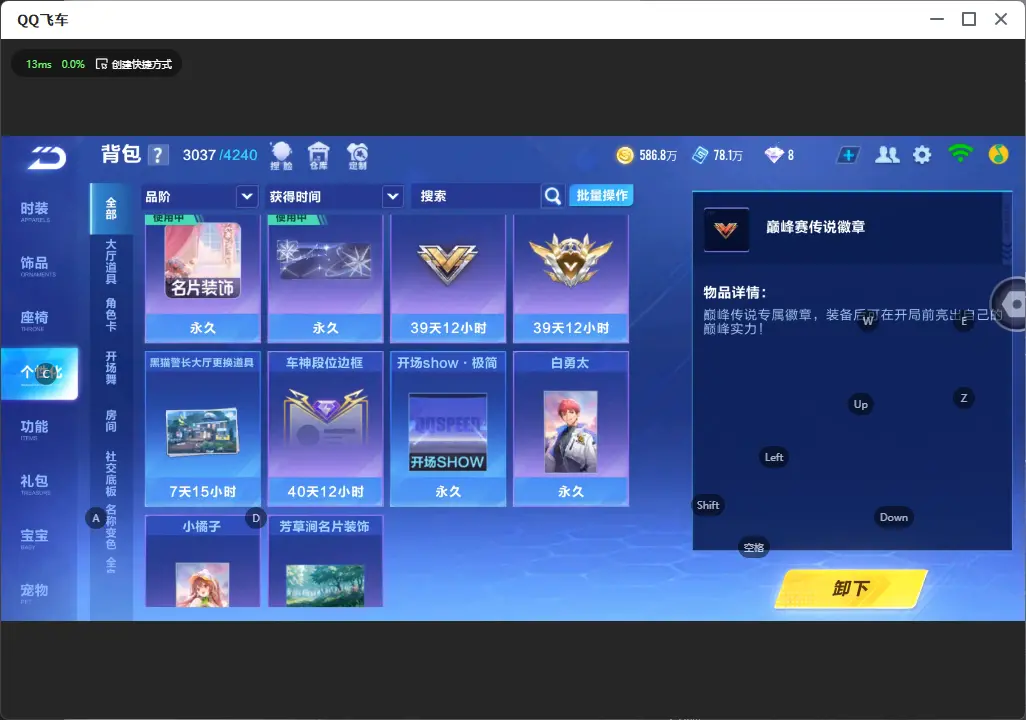The height and width of the screenshot is (720, 1026).
Task: Open the settings gear icon
Action: click(x=922, y=155)
